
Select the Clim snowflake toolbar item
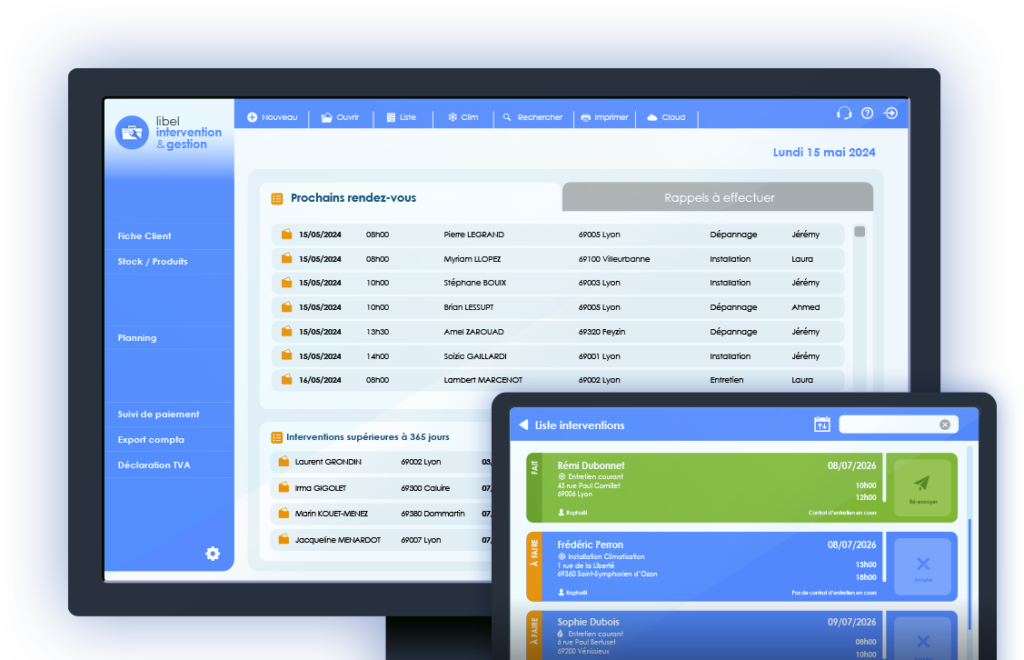463,118
